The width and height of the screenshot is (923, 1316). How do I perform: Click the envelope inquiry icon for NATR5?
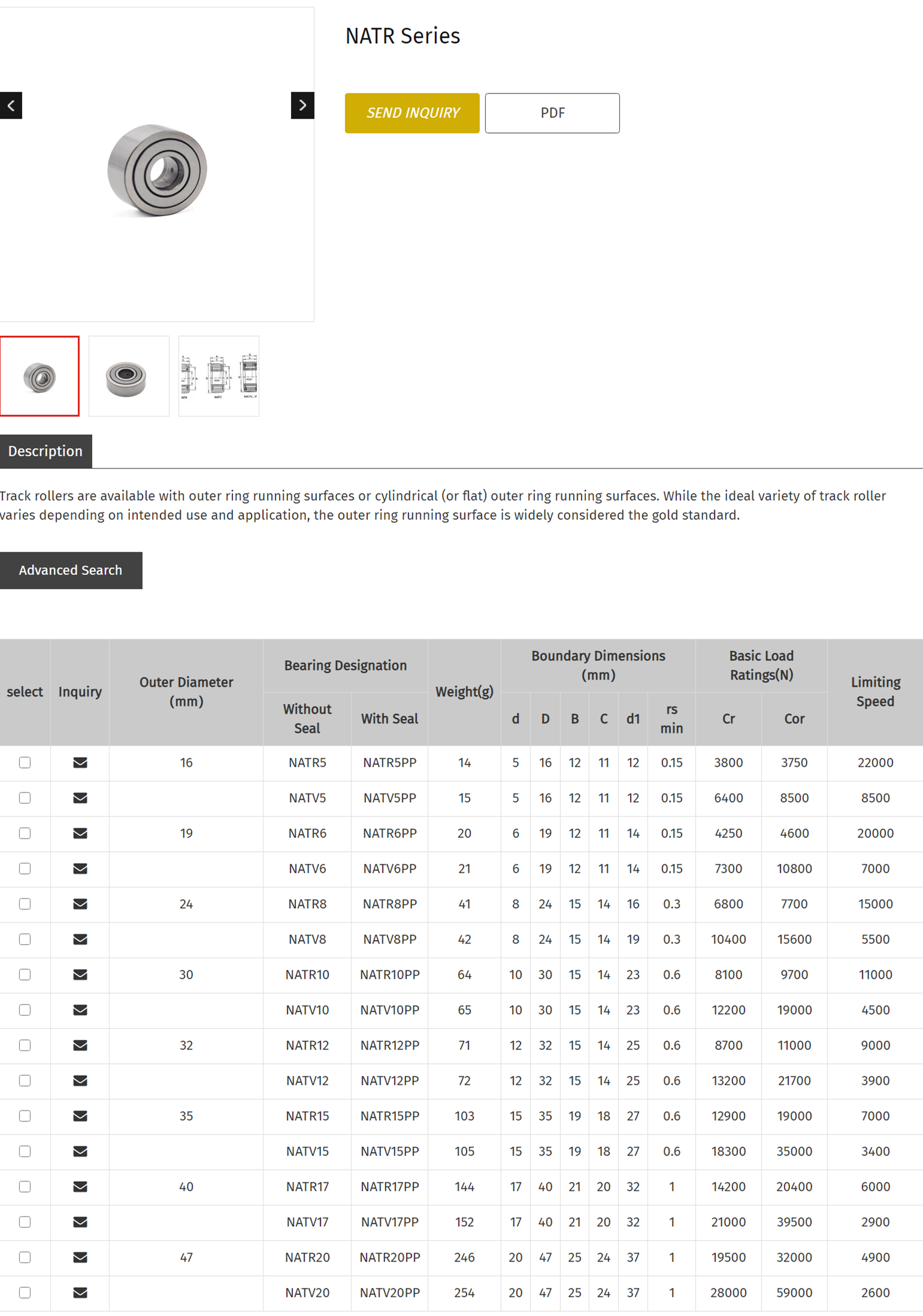pos(80,763)
